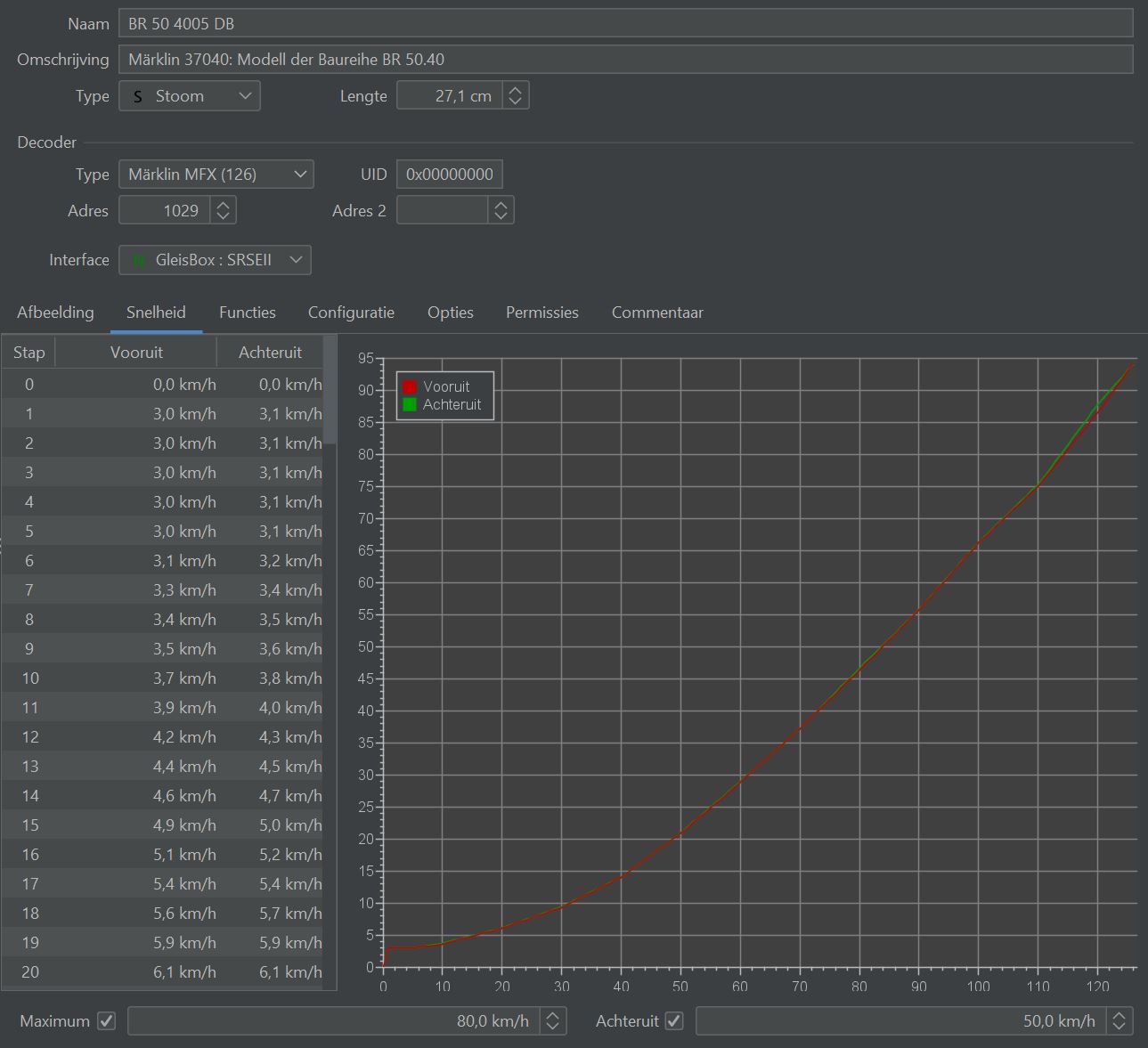Click the Lengte stepper arrows
The width and height of the screenshot is (1148, 1048).
click(x=516, y=96)
